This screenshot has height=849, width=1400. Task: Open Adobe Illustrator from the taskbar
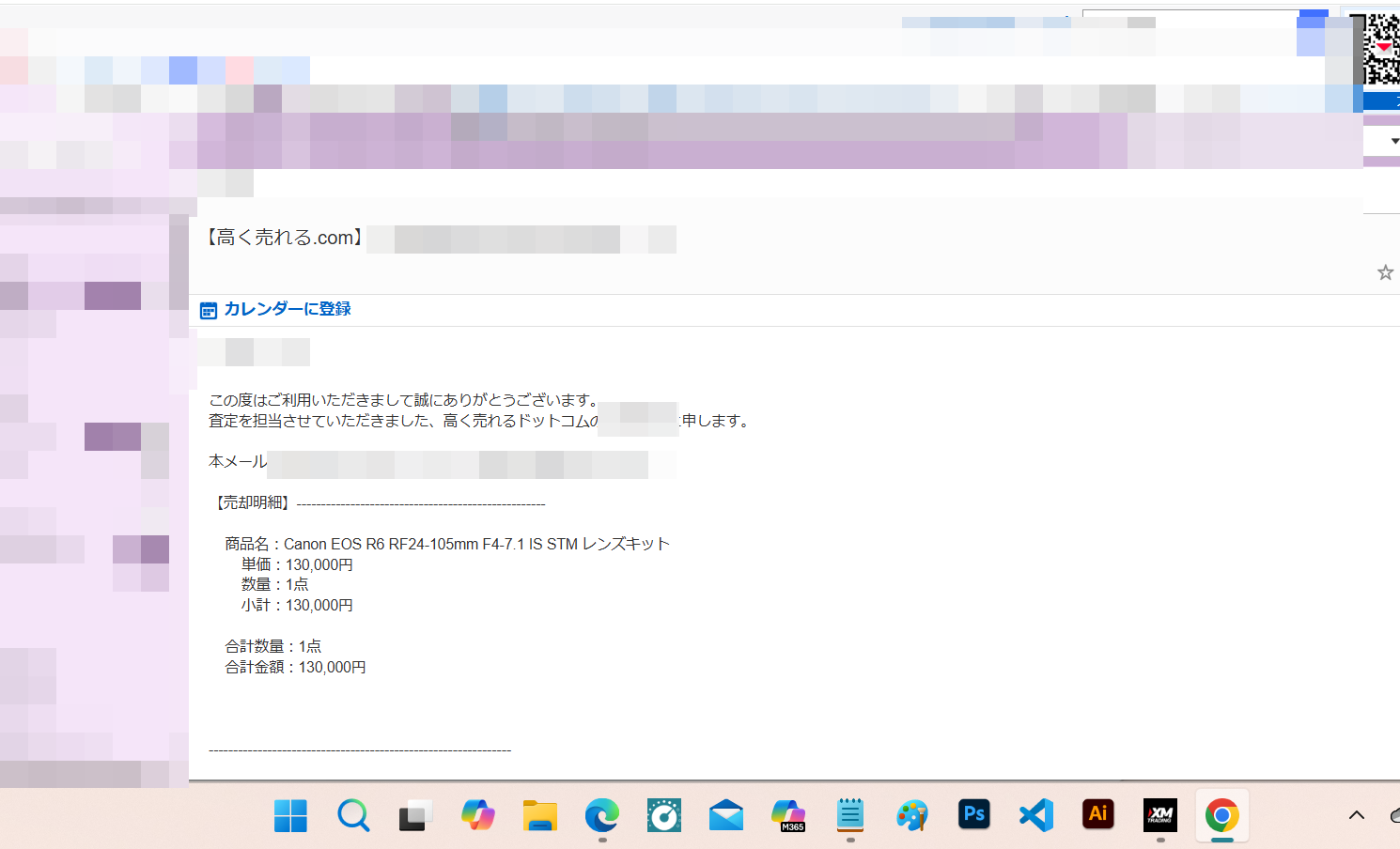click(1097, 815)
